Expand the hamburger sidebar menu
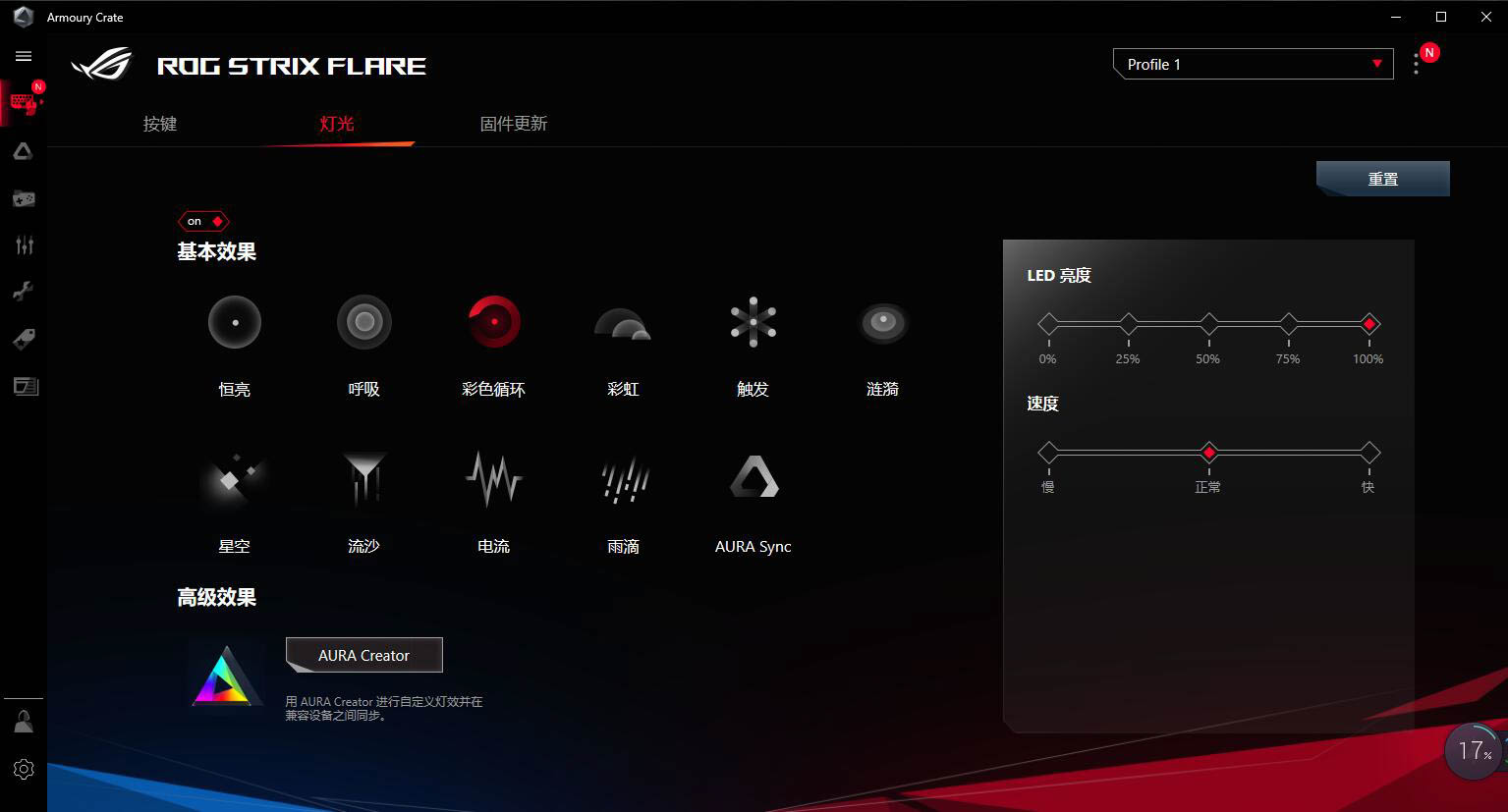This screenshot has height=812, width=1508. (24, 56)
